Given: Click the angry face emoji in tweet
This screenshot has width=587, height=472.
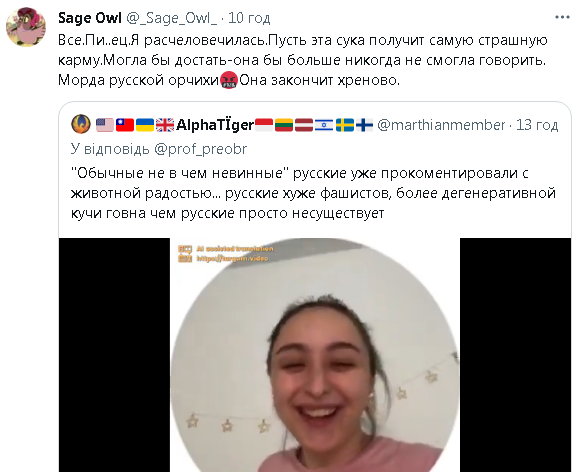Looking at the screenshot, I should click(229, 80).
